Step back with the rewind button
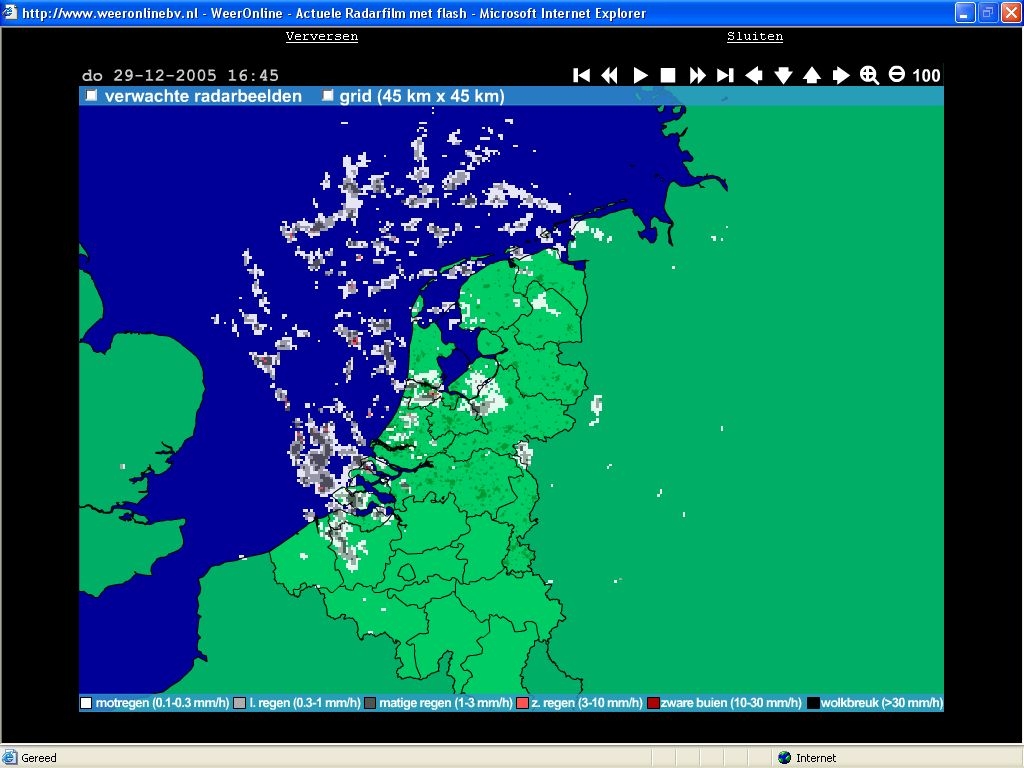The height and width of the screenshot is (768, 1024). click(609, 75)
